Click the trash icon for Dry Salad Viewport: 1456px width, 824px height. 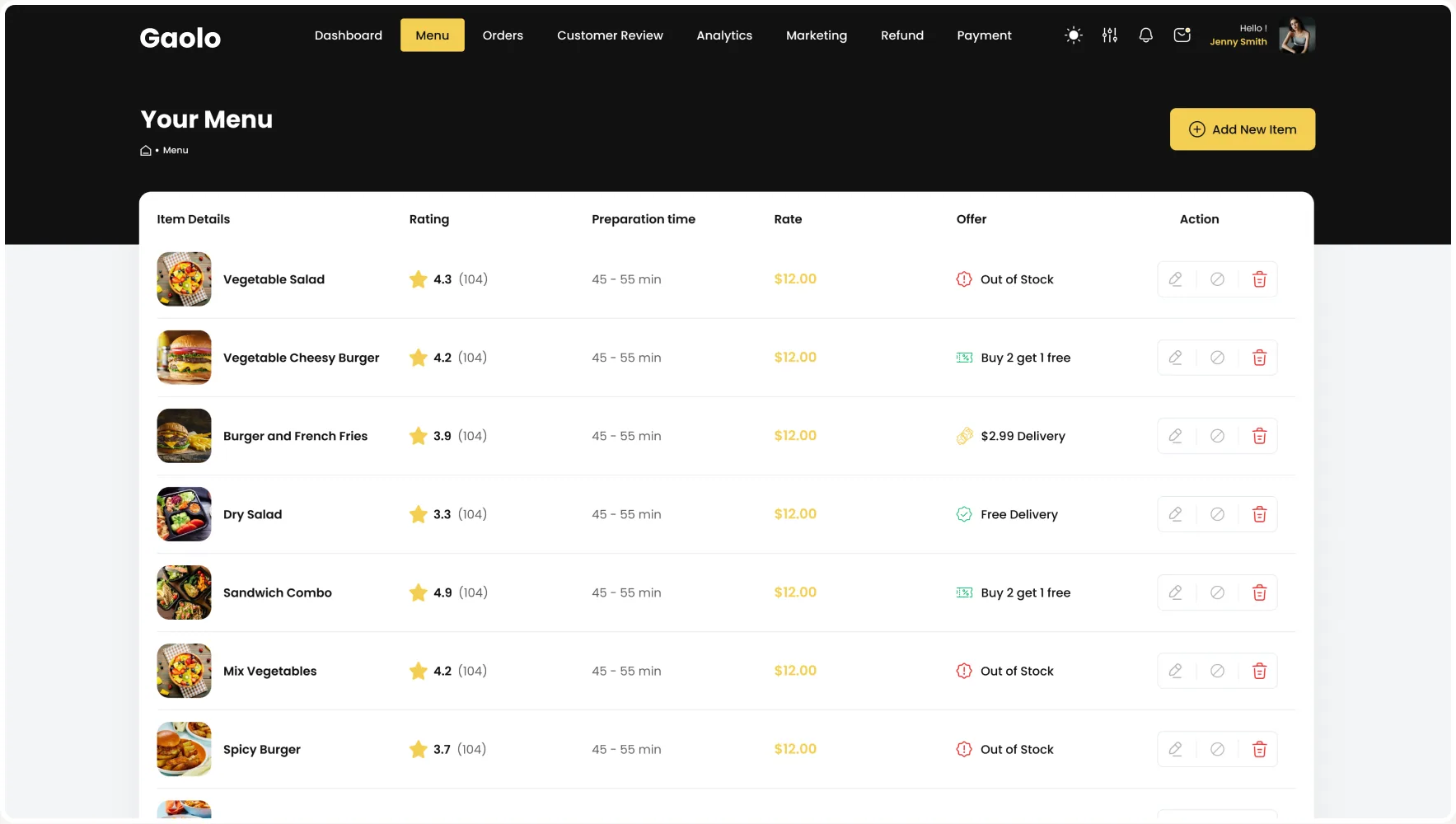pos(1259,514)
